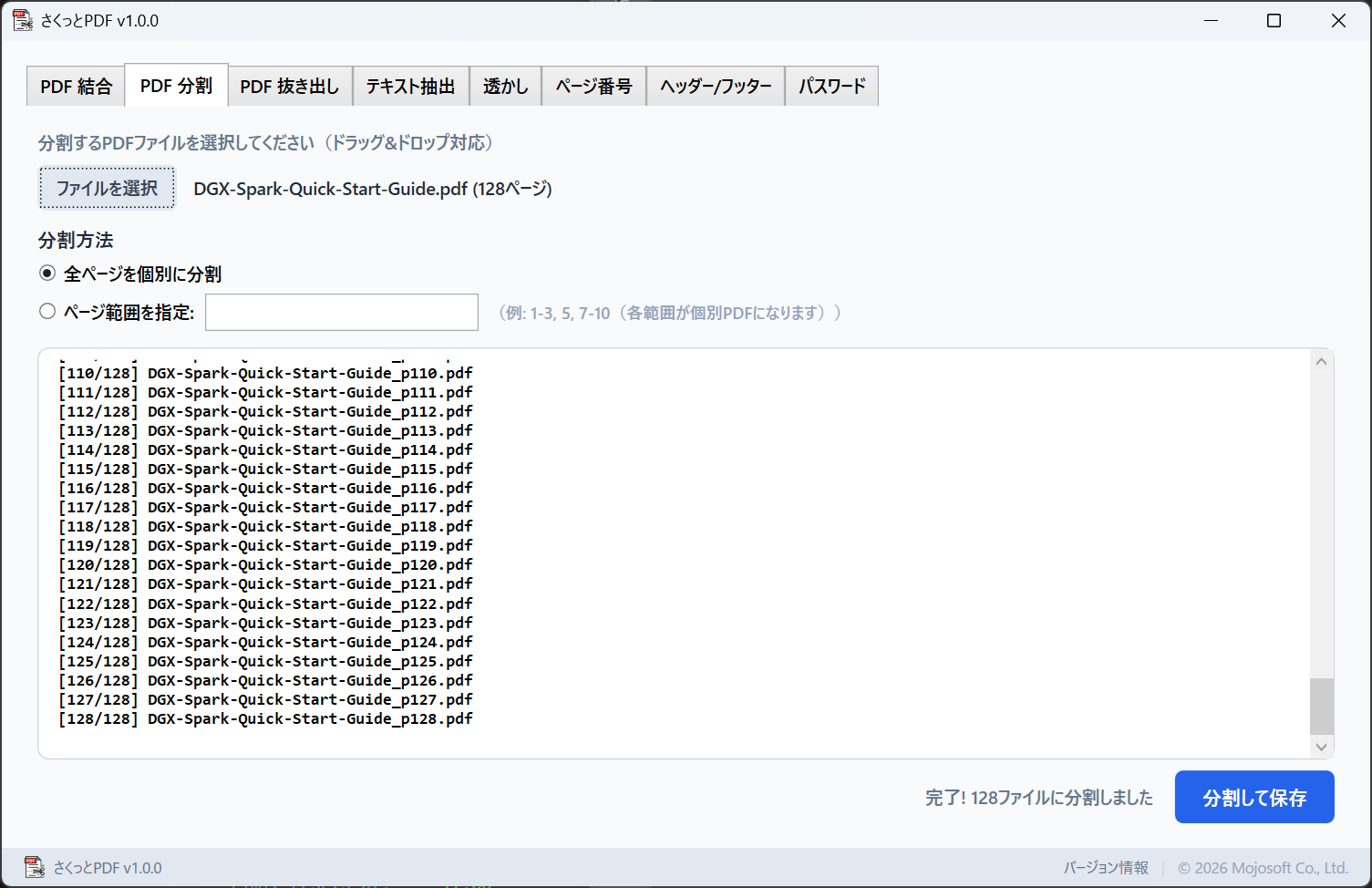Screen dimensions: 1372x888
Task: Select the 全ページを個別に分割 radio option
Action: [x=47, y=273]
